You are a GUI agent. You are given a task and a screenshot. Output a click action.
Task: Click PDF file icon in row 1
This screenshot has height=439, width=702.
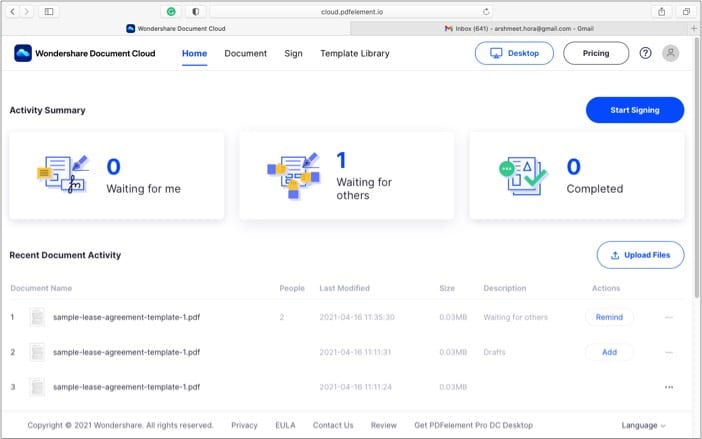pyautogui.click(x=37, y=317)
